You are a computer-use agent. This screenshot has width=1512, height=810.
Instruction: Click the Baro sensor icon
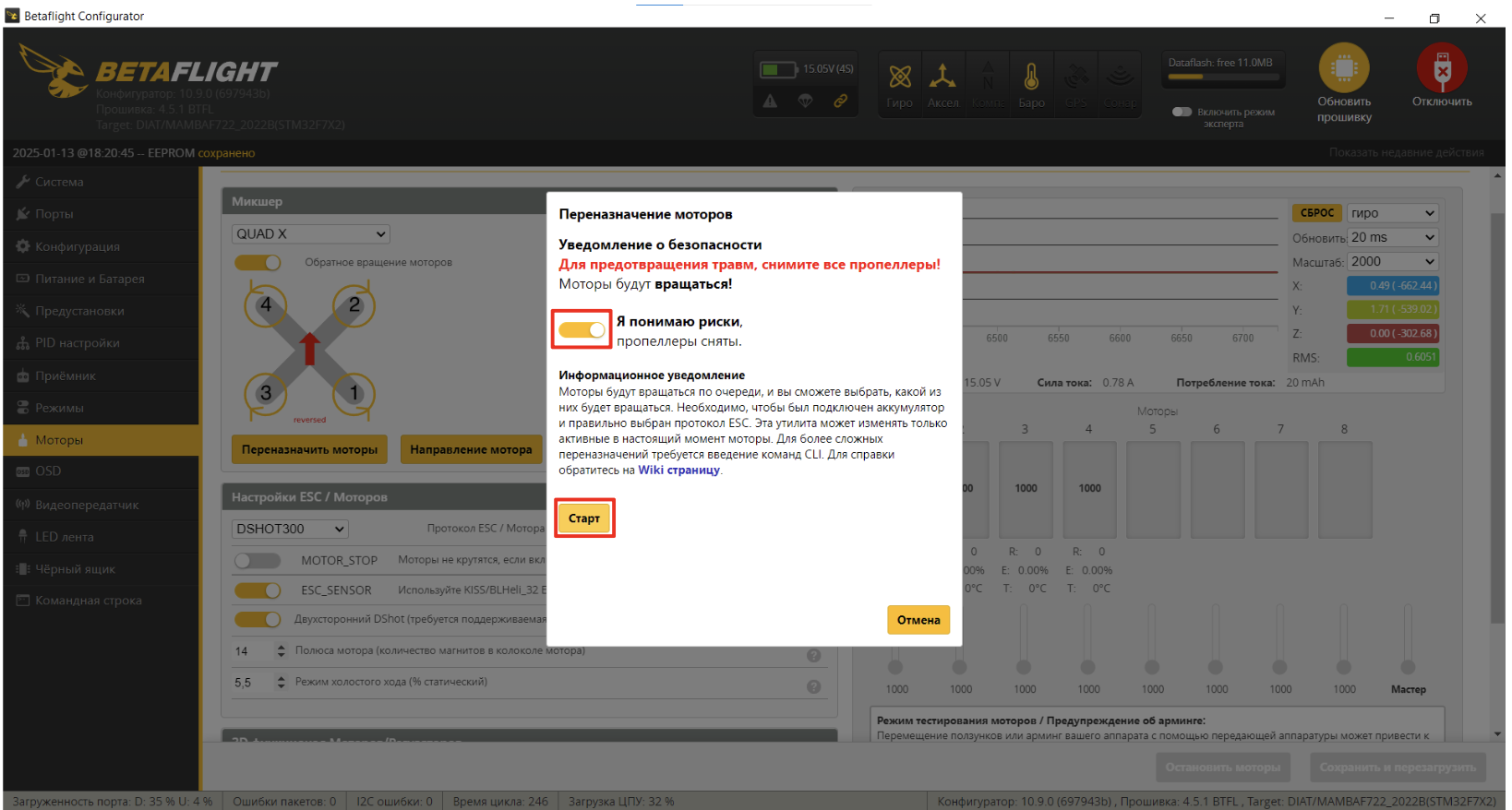coord(1031,77)
